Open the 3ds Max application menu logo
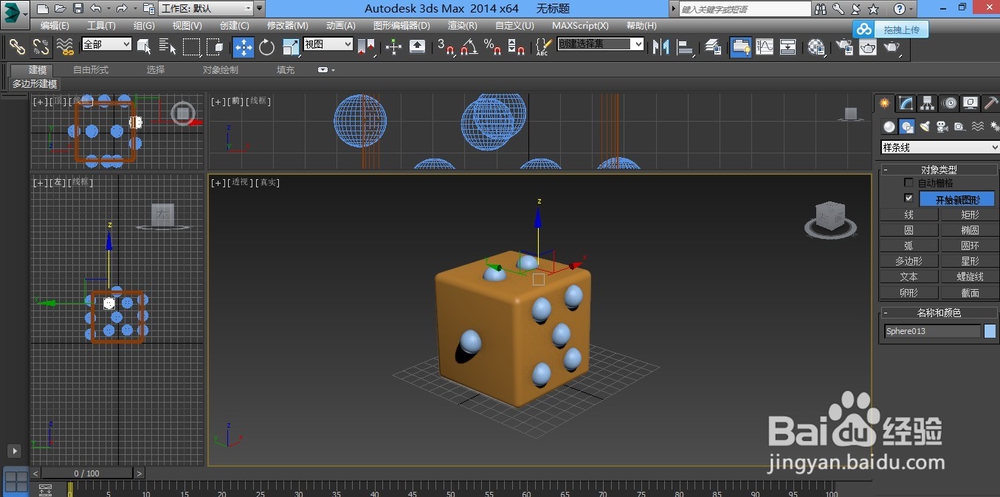1000x497 pixels. tap(15, 14)
